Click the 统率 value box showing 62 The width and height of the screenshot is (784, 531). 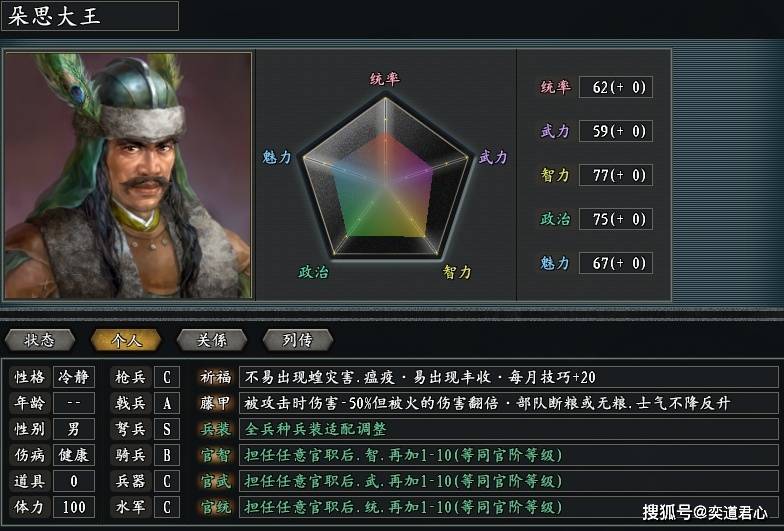(616, 87)
